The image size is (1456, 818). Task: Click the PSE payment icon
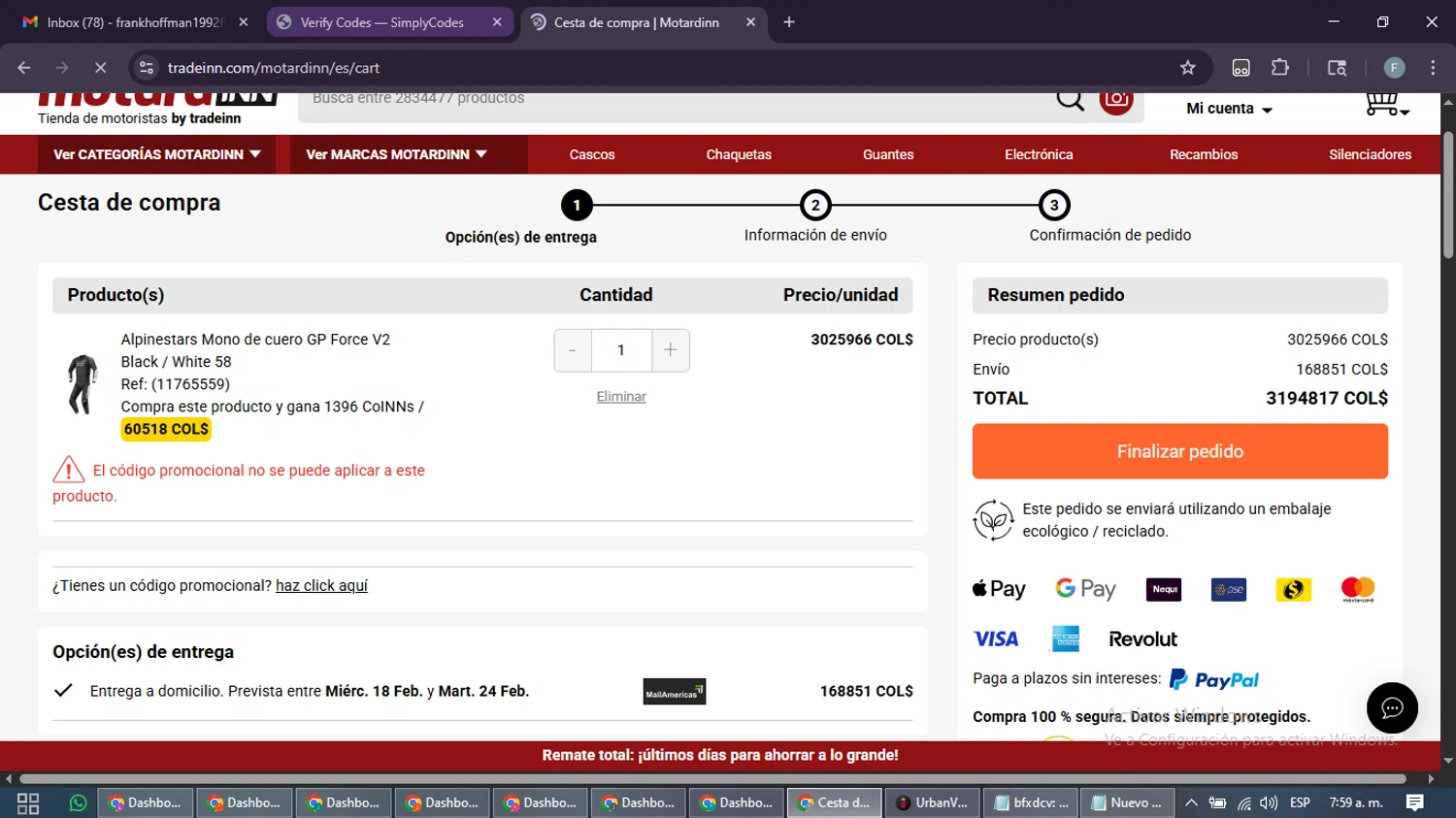[x=1229, y=589]
